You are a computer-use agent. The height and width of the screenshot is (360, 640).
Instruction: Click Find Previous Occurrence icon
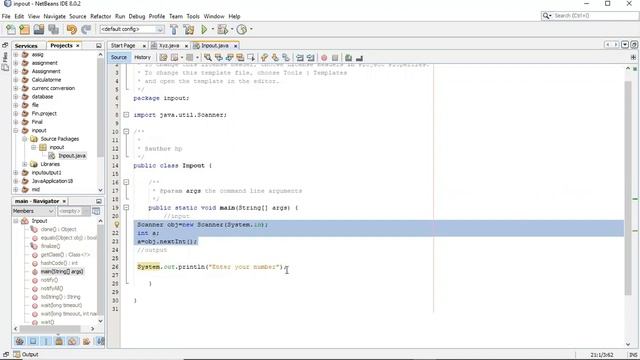coord(219,58)
